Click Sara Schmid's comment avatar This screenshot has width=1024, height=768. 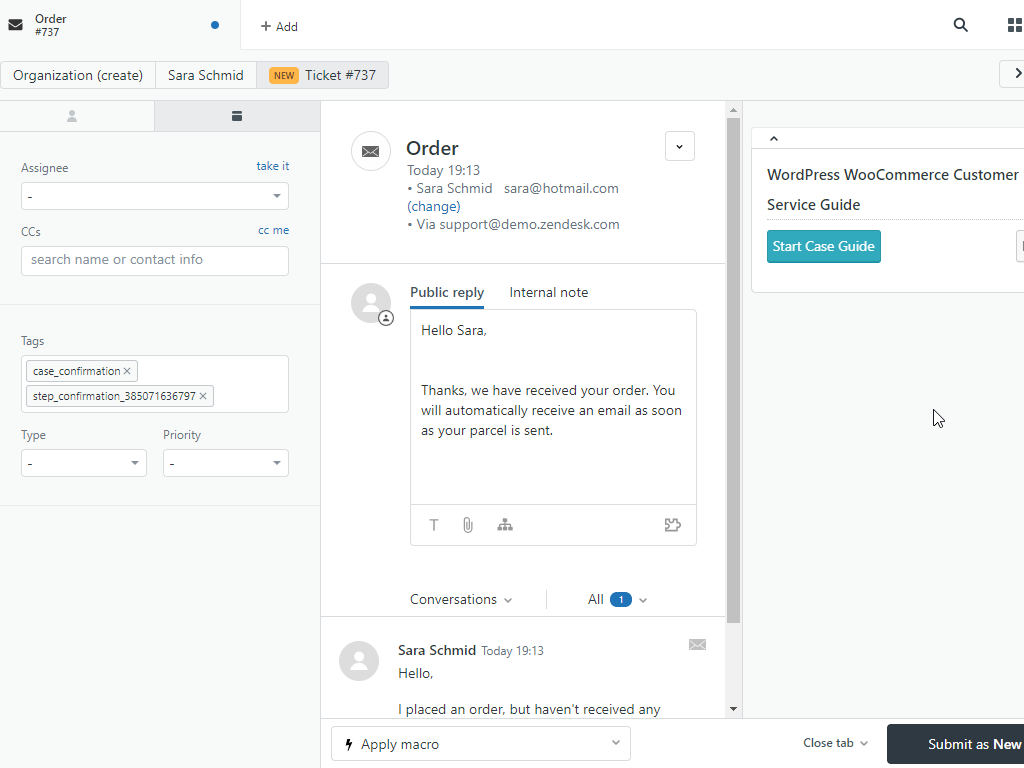(359, 661)
